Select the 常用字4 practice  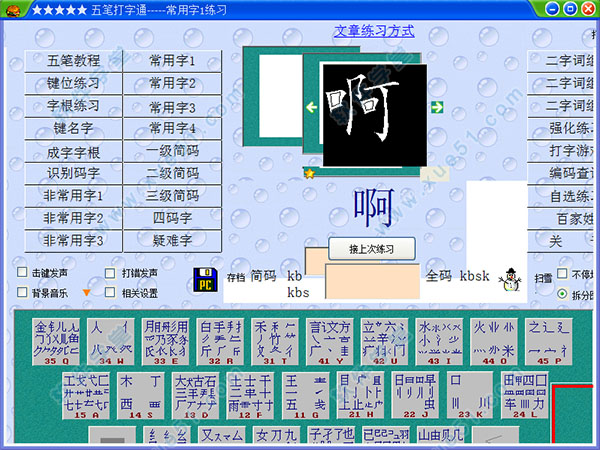coord(172,128)
